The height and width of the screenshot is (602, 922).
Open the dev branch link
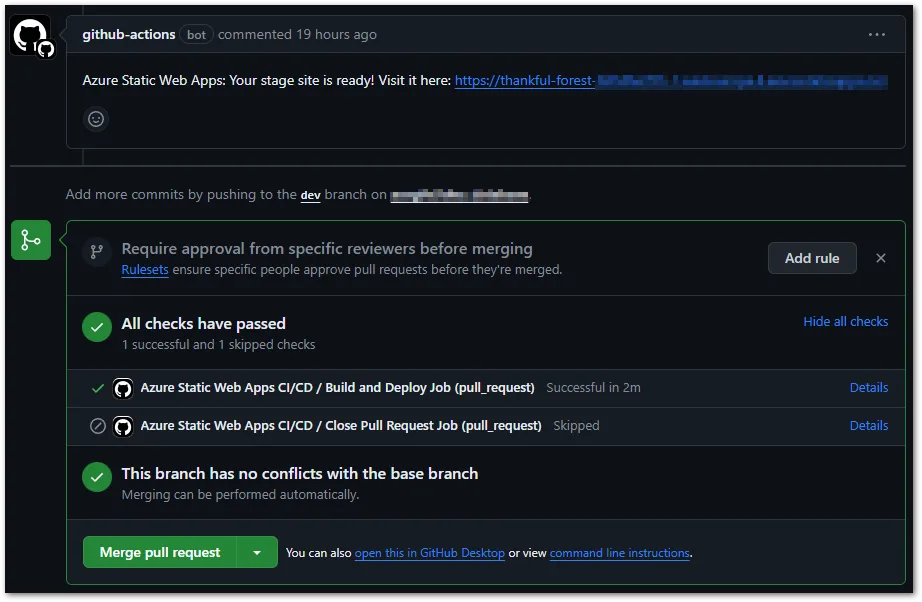tap(310, 195)
